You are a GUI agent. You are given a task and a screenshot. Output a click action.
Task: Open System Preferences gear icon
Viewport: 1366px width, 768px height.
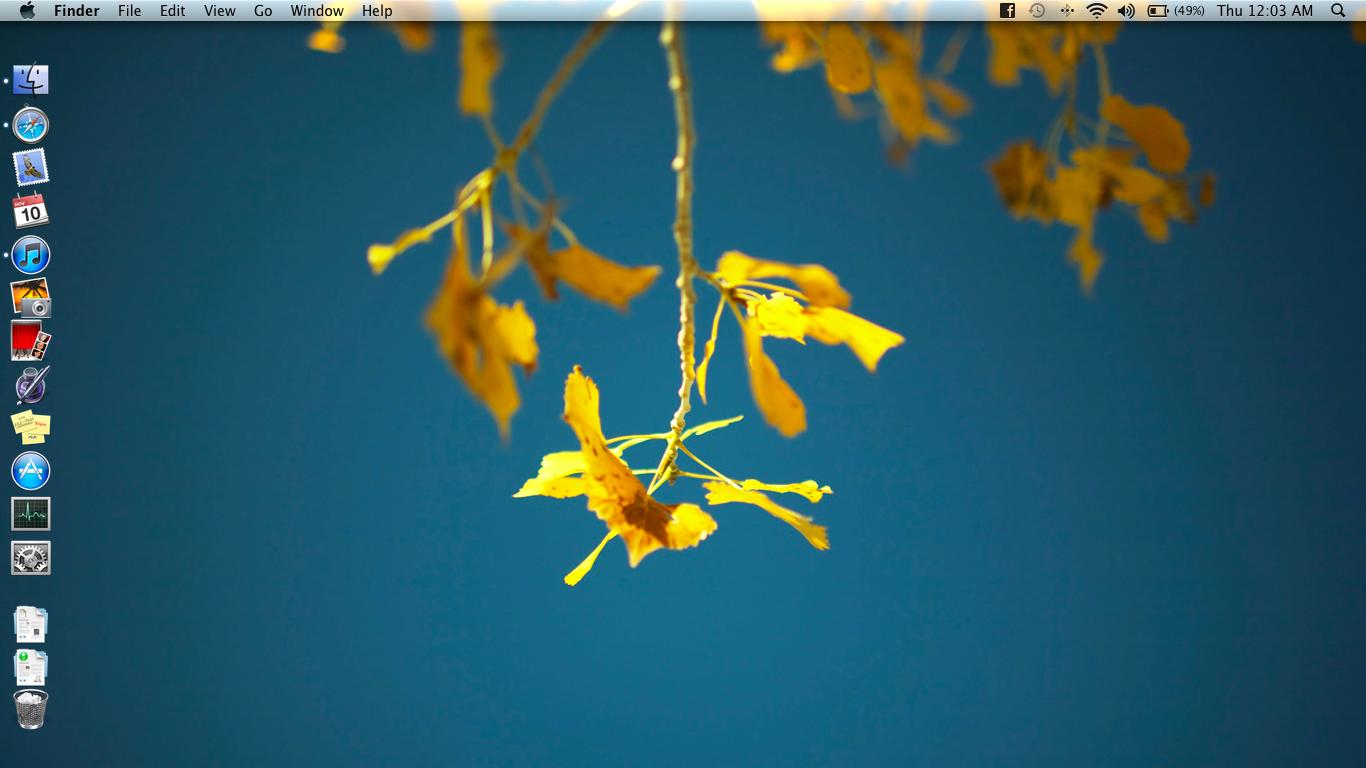[x=31, y=558]
